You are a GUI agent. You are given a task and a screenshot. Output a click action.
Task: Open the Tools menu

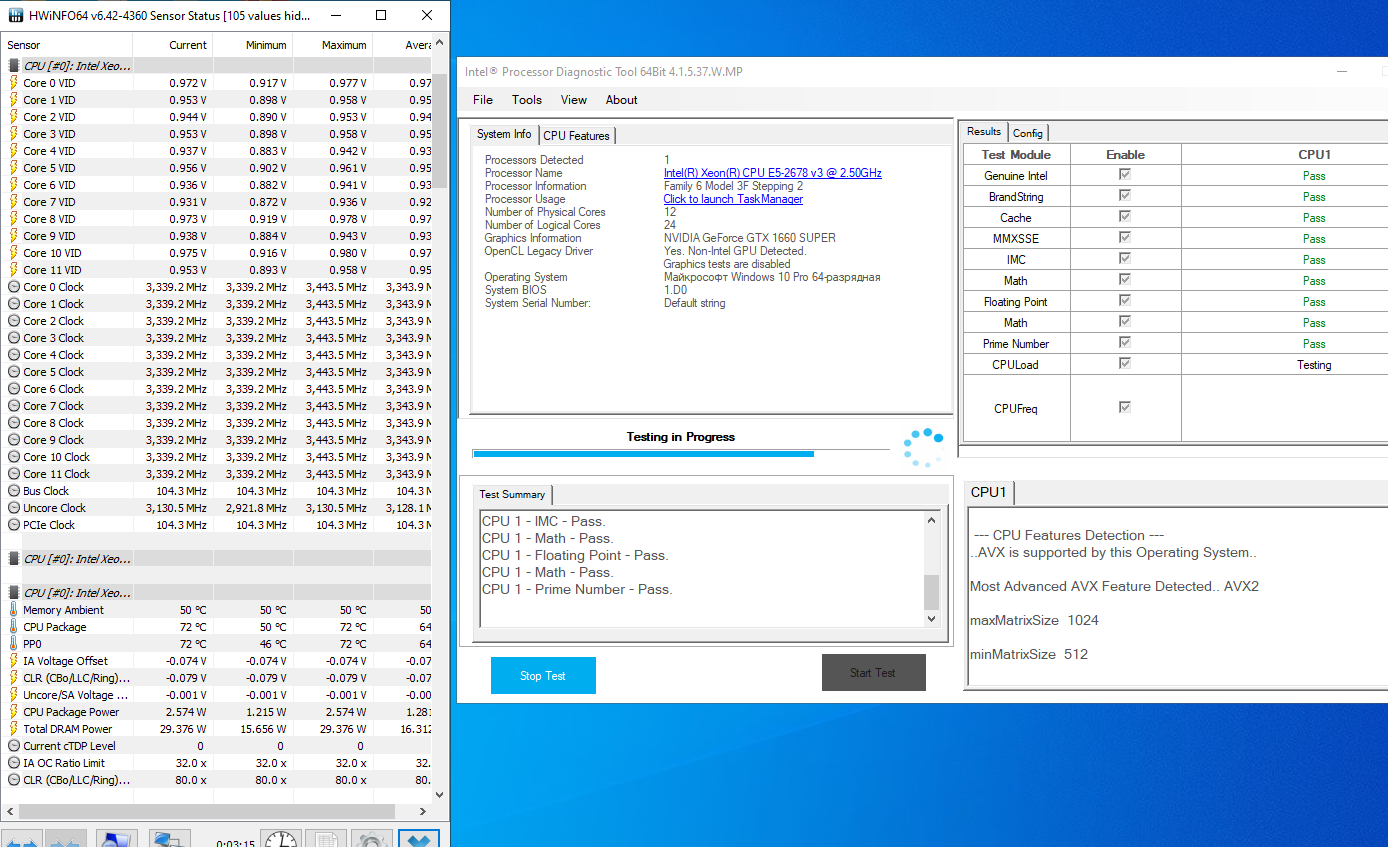click(x=527, y=100)
